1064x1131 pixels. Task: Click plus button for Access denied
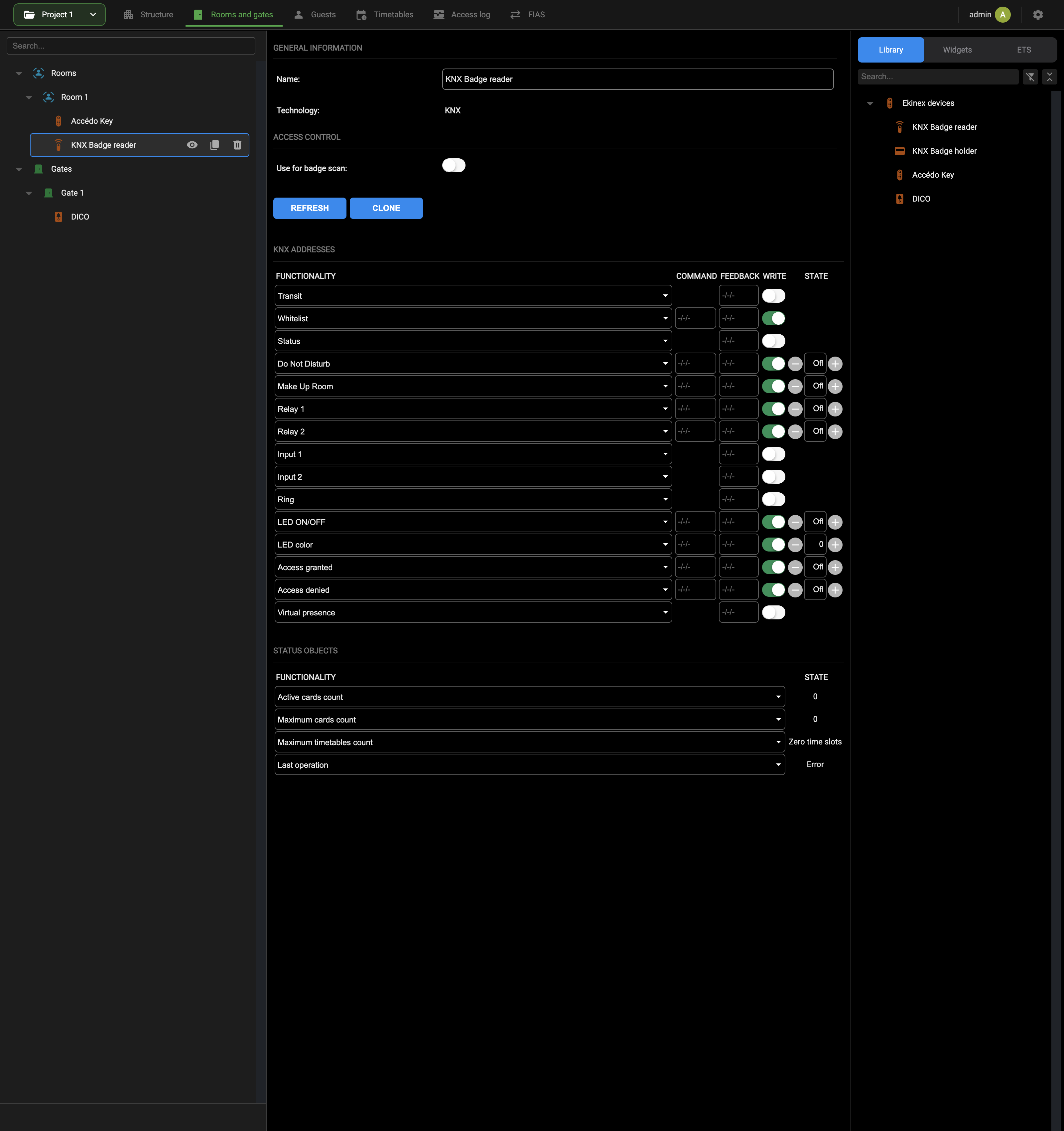pos(835,590)
